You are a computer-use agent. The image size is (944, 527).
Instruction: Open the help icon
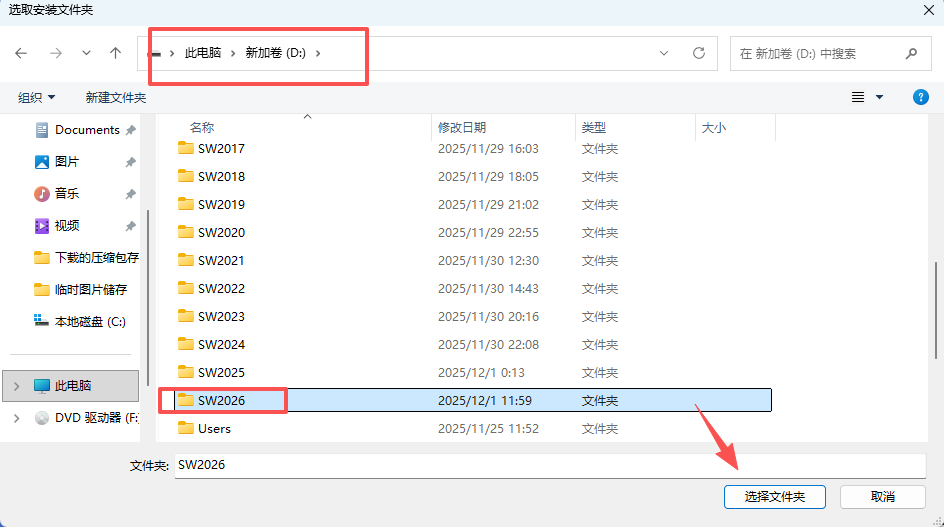[x=921, y=97]
